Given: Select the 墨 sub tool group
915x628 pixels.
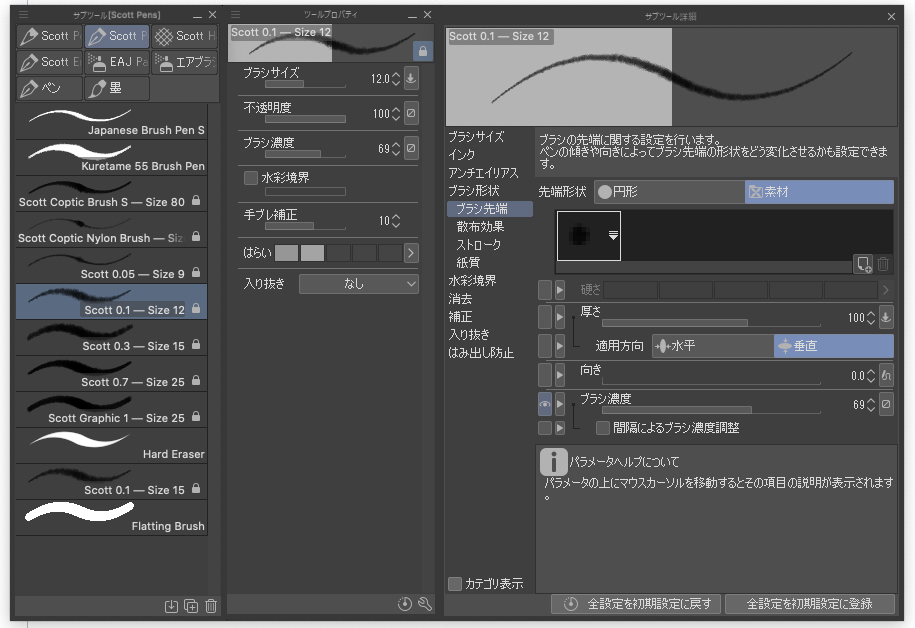Looking at the screenshot, I should [116, 88].
